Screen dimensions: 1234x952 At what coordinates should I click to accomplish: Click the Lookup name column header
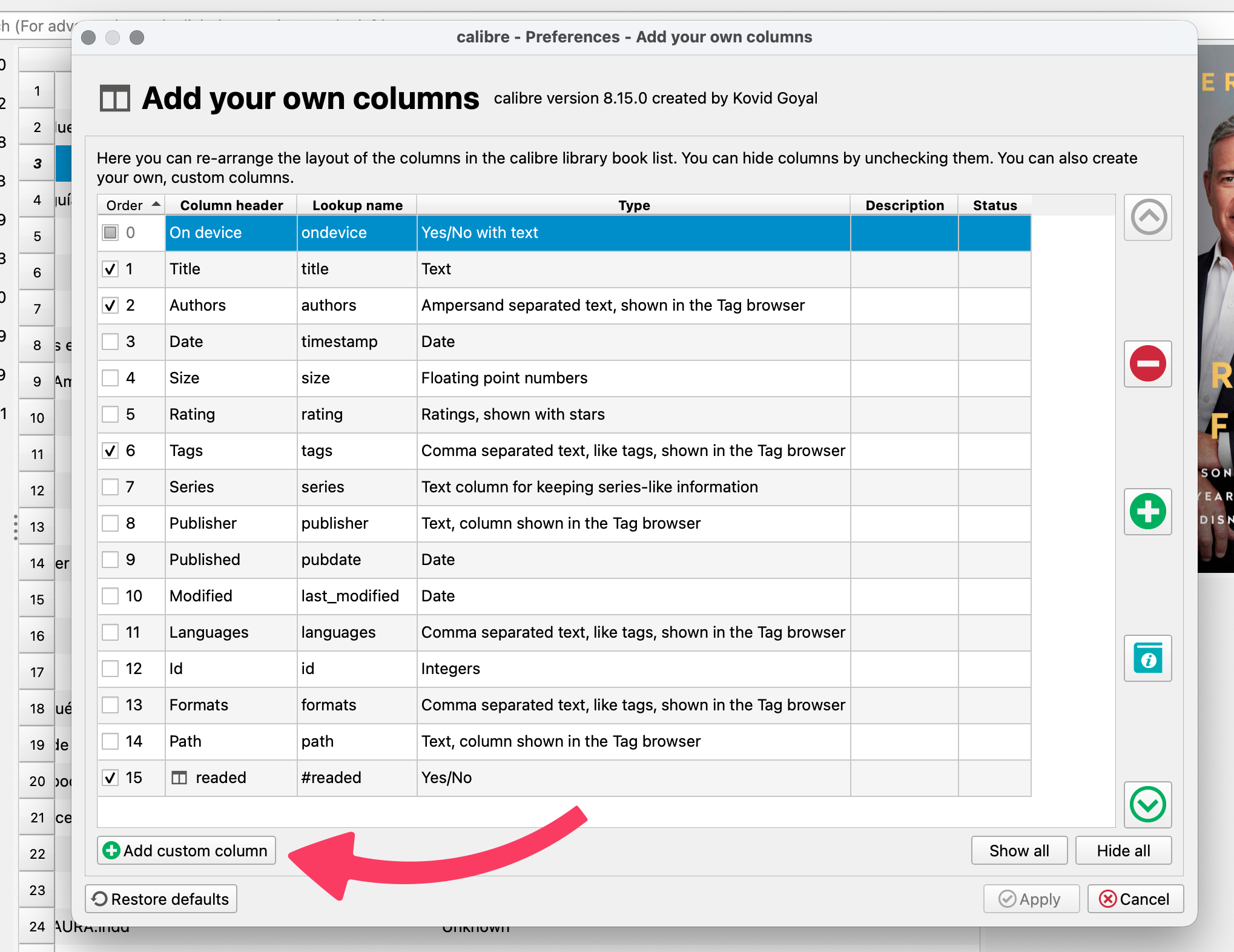(x=357, y=205)
